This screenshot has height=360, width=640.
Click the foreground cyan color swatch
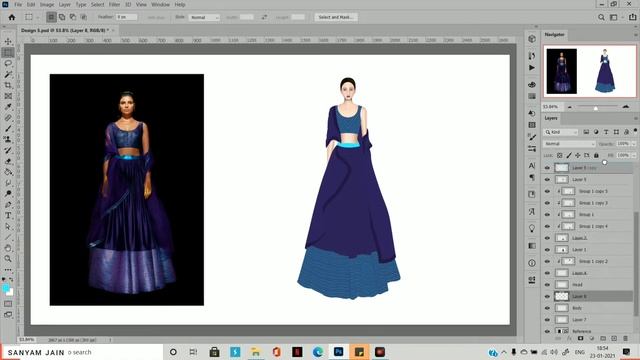pos(6,288)
